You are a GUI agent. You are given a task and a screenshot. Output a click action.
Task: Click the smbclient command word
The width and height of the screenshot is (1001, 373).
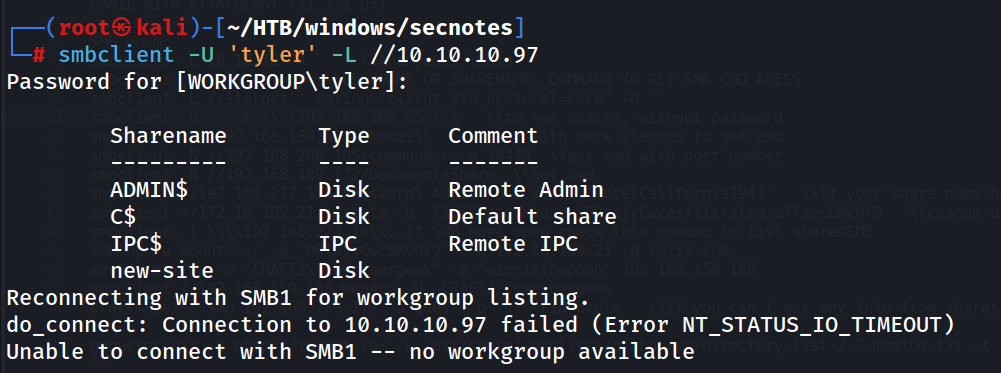(x=116, y=55)
